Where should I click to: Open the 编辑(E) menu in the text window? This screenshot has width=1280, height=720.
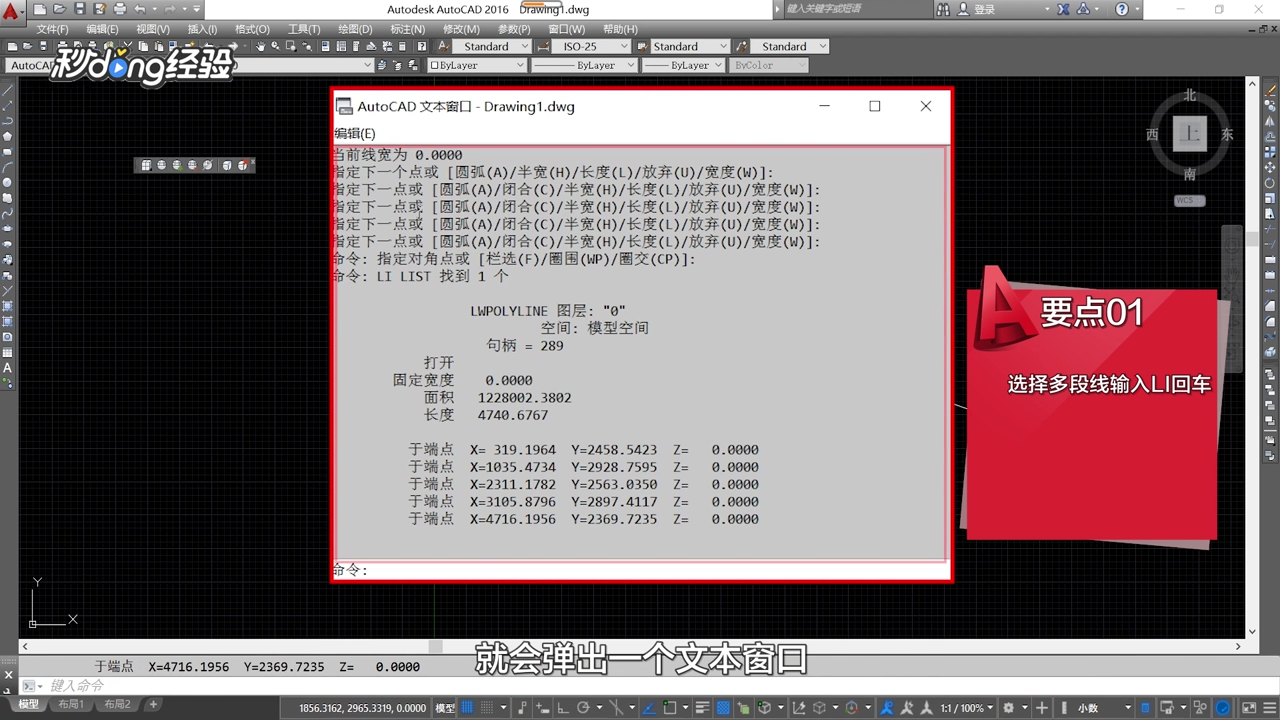click(354, 133)
